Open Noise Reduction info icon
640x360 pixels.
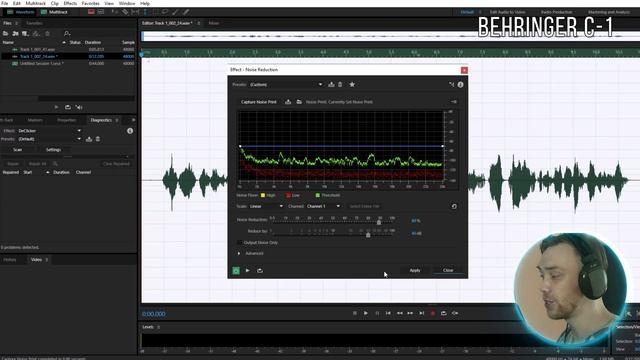tap(460, 84)
